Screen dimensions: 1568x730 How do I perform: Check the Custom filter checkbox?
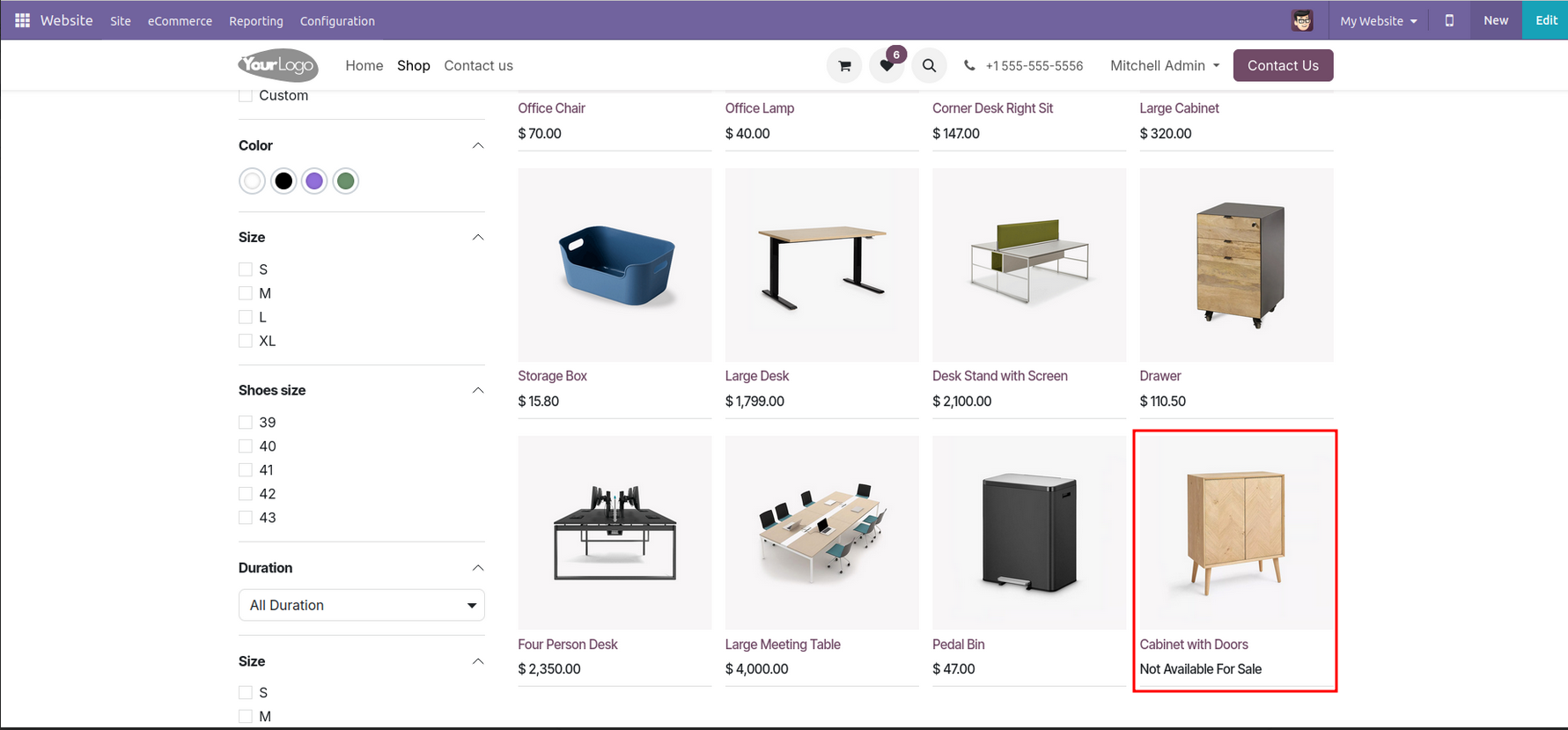pyautogui.click(x=246, y=95)
